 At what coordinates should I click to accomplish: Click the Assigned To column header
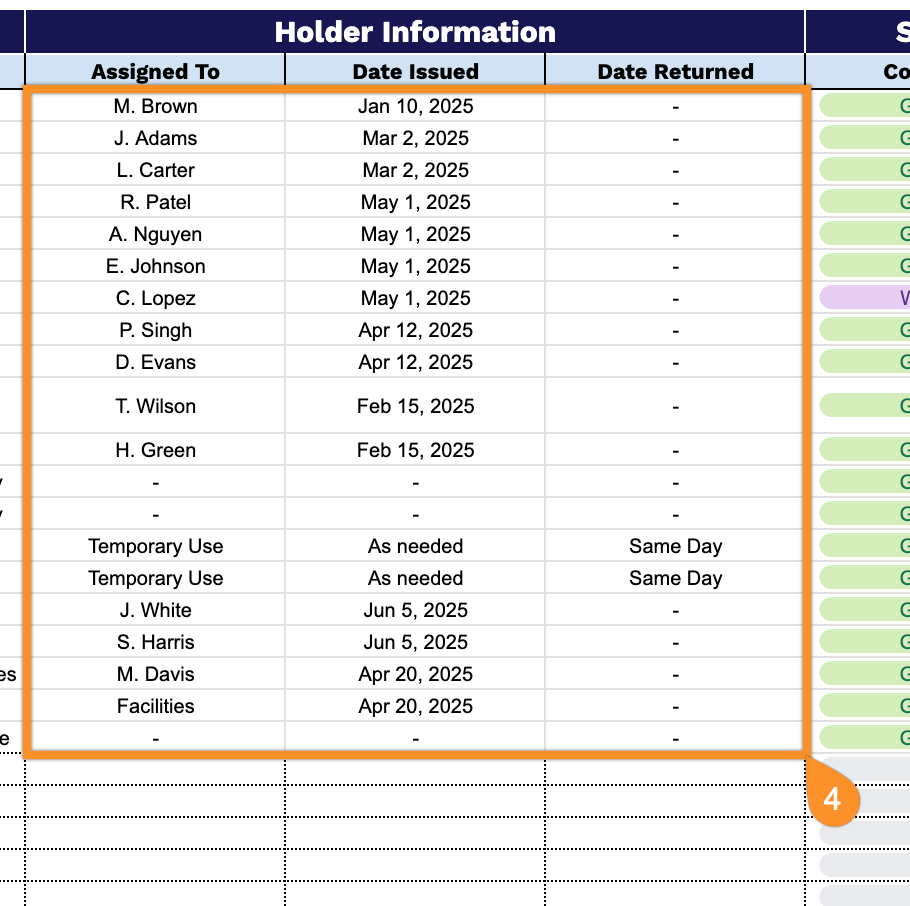[155, 72]
